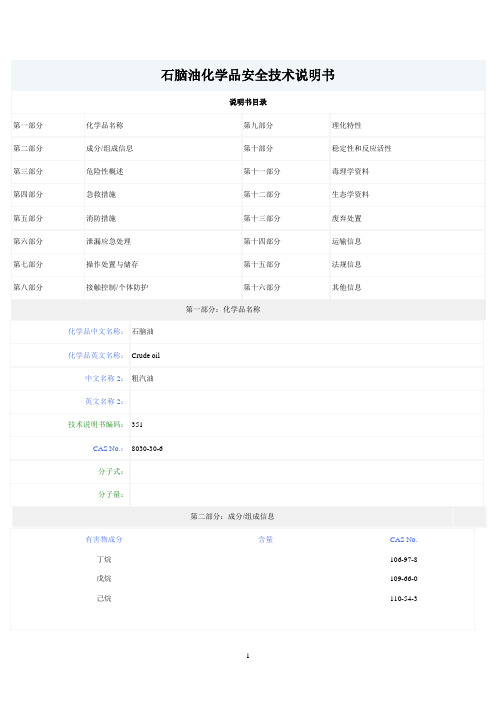Click the 第二部分：成分/组成信息 section header
This screenshot has height=702, width=496.
tap(232, 517)
